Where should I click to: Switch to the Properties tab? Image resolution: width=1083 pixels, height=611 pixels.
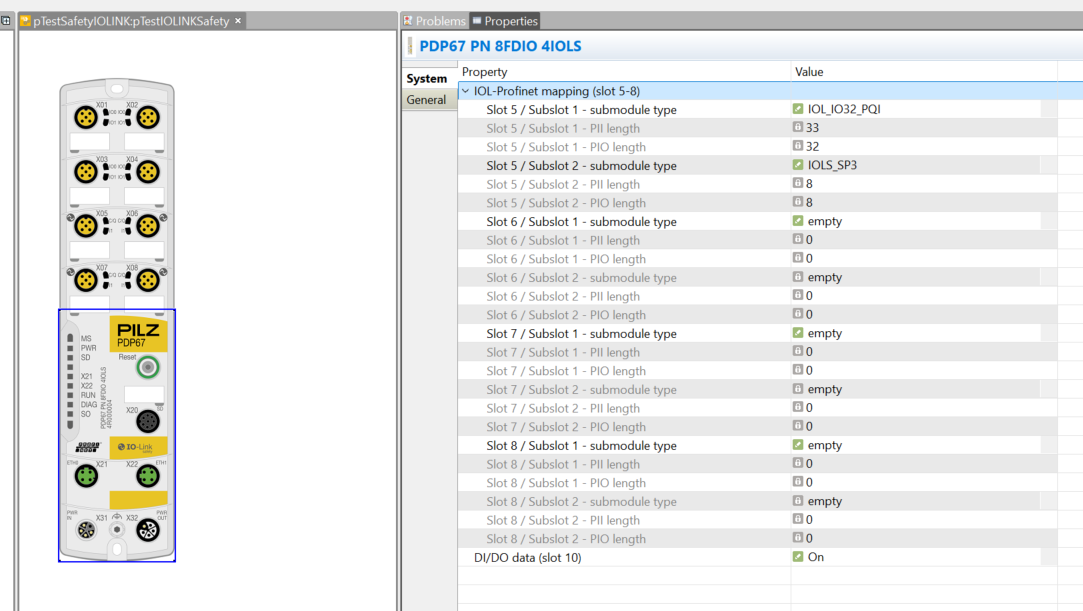pos(505,21)
